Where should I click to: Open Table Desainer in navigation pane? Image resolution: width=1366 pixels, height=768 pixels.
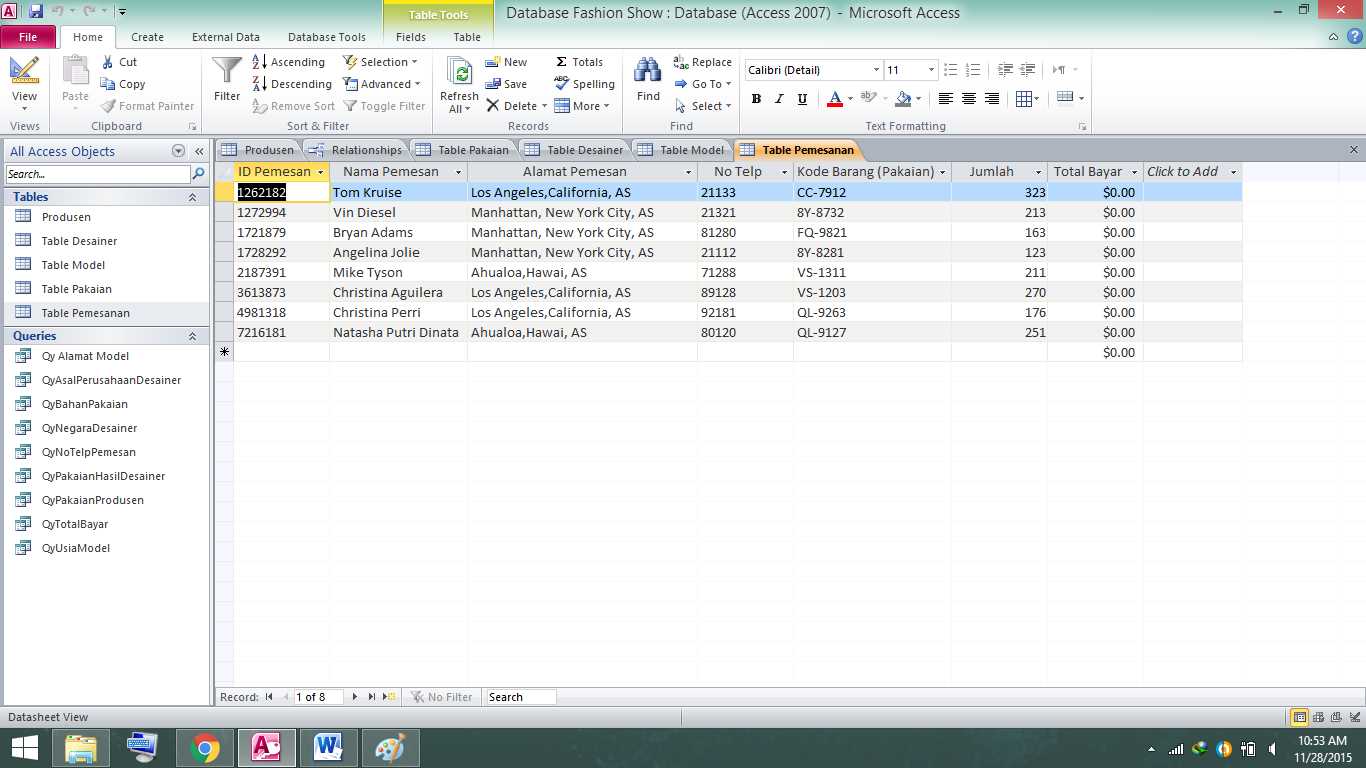79,241
